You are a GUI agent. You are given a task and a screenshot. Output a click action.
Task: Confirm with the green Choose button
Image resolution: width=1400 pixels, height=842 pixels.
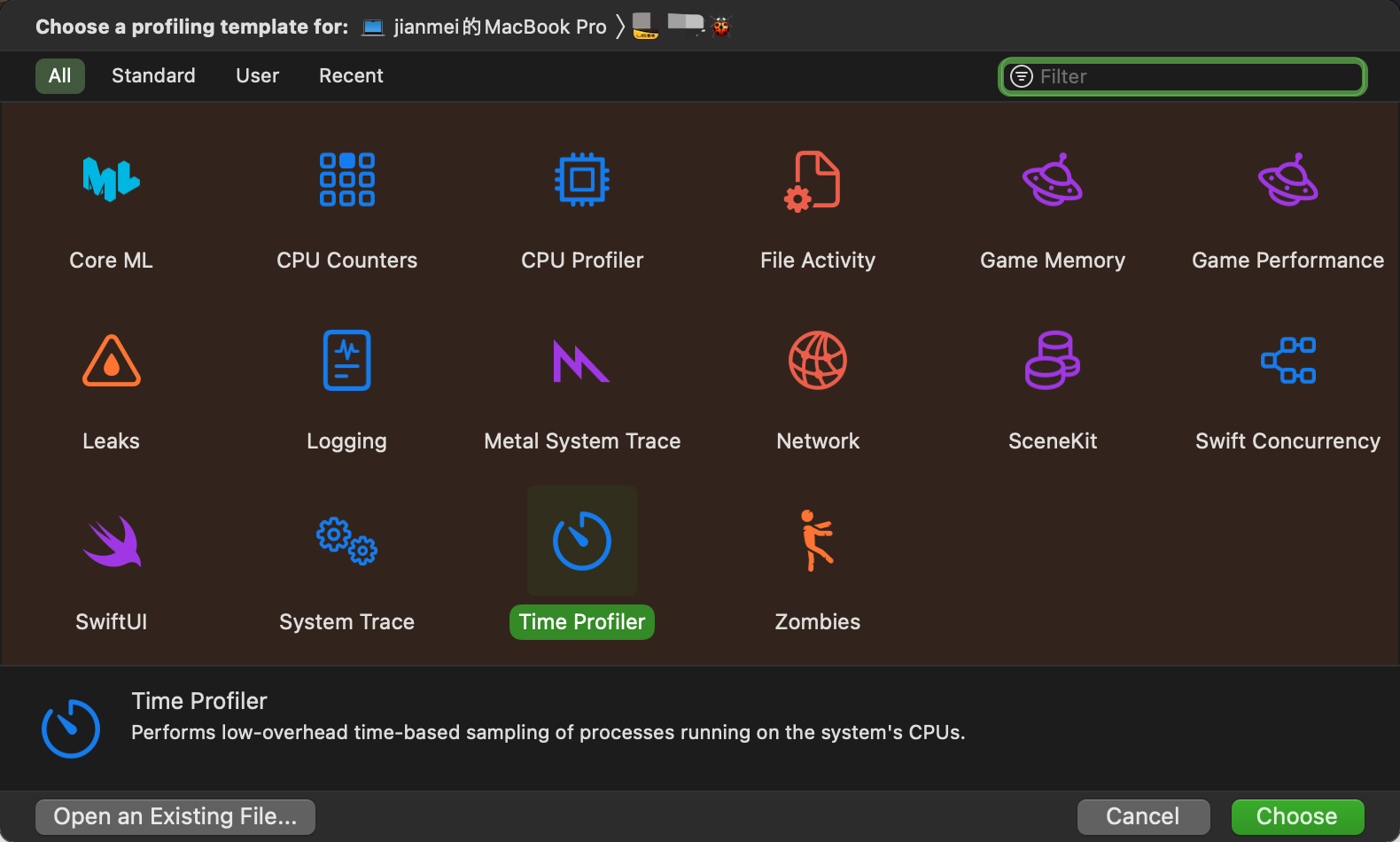coord(1296,816)
